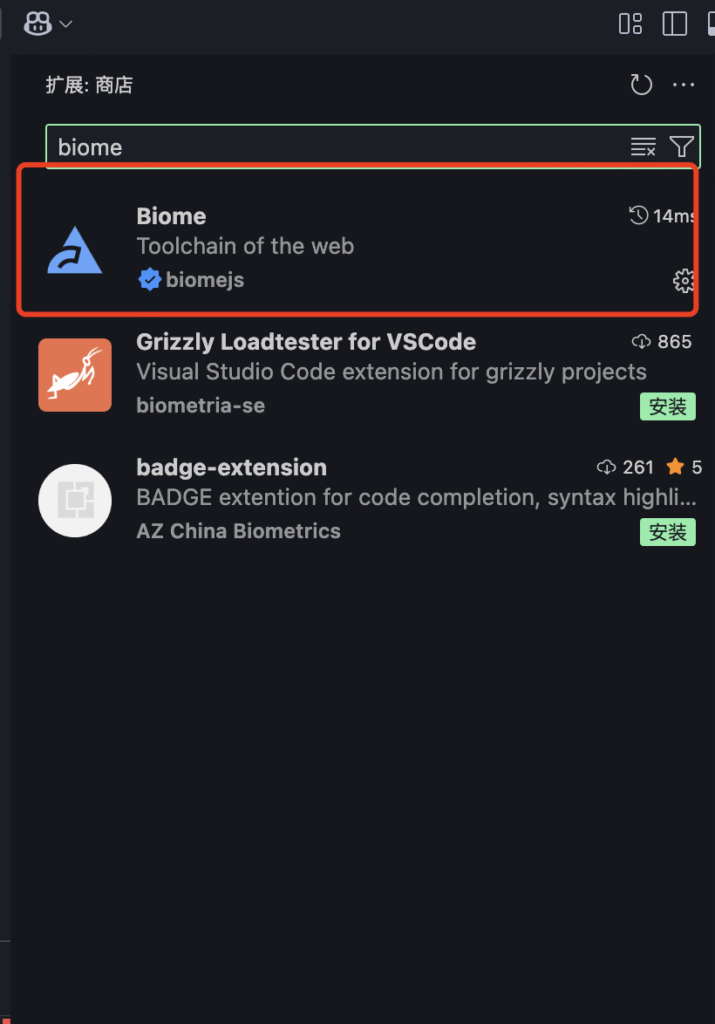Clear extensions search results icon

click(643, 146)
